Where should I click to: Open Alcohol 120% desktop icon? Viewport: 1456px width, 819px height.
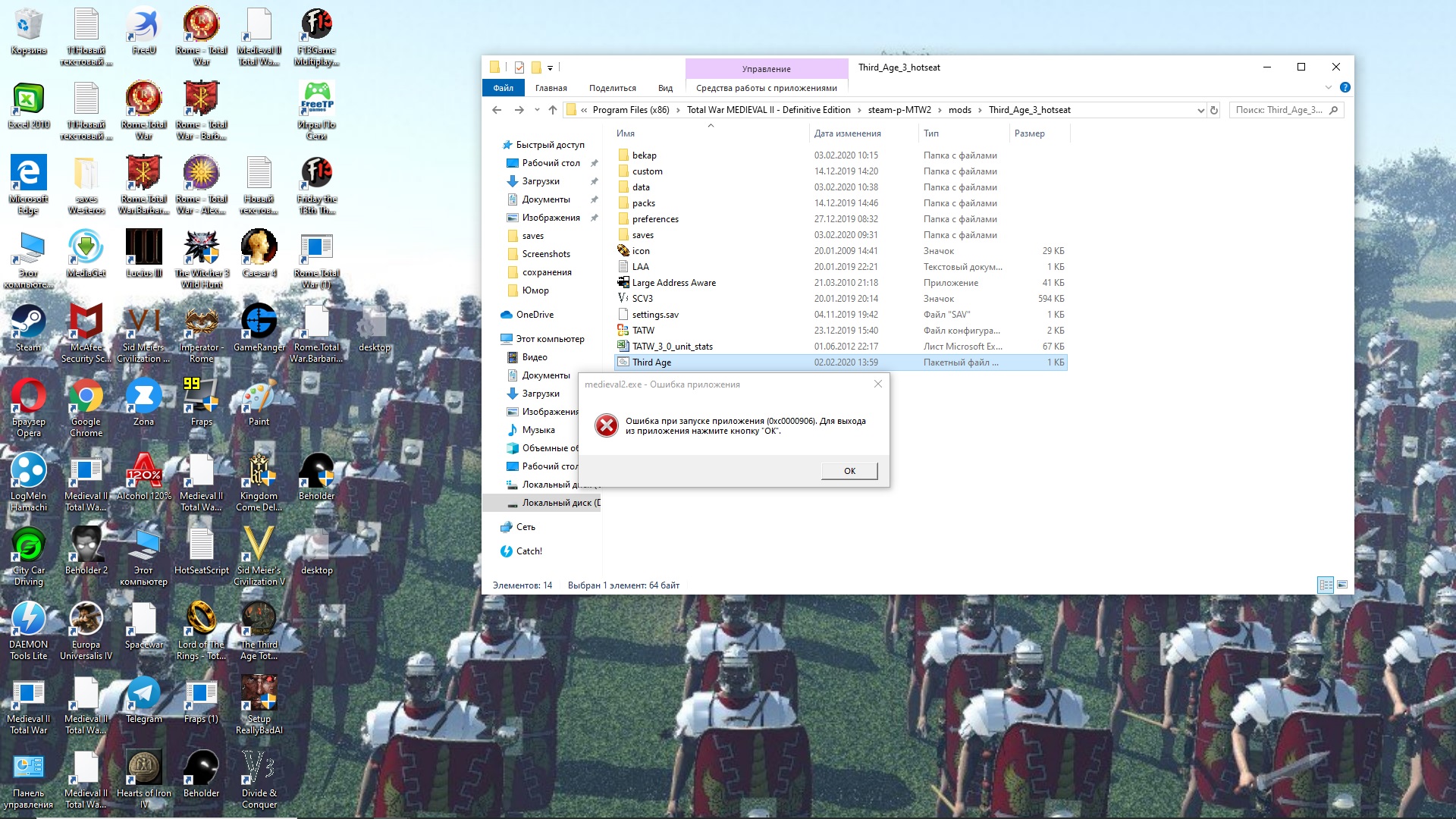[x=143, y=476]
